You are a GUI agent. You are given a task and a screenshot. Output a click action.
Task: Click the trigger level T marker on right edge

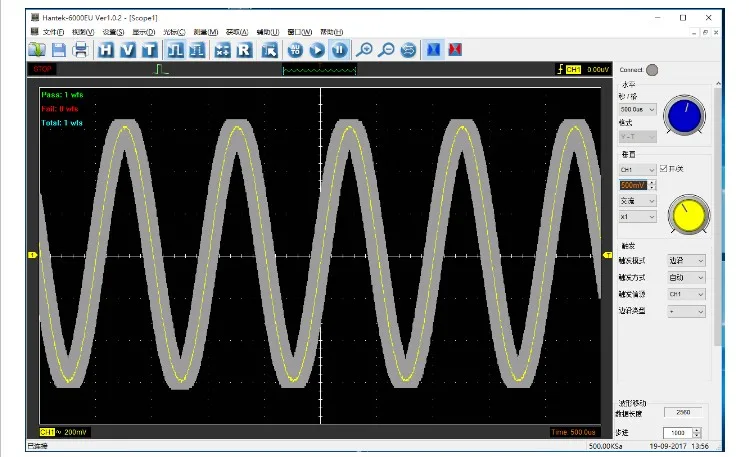608,255
